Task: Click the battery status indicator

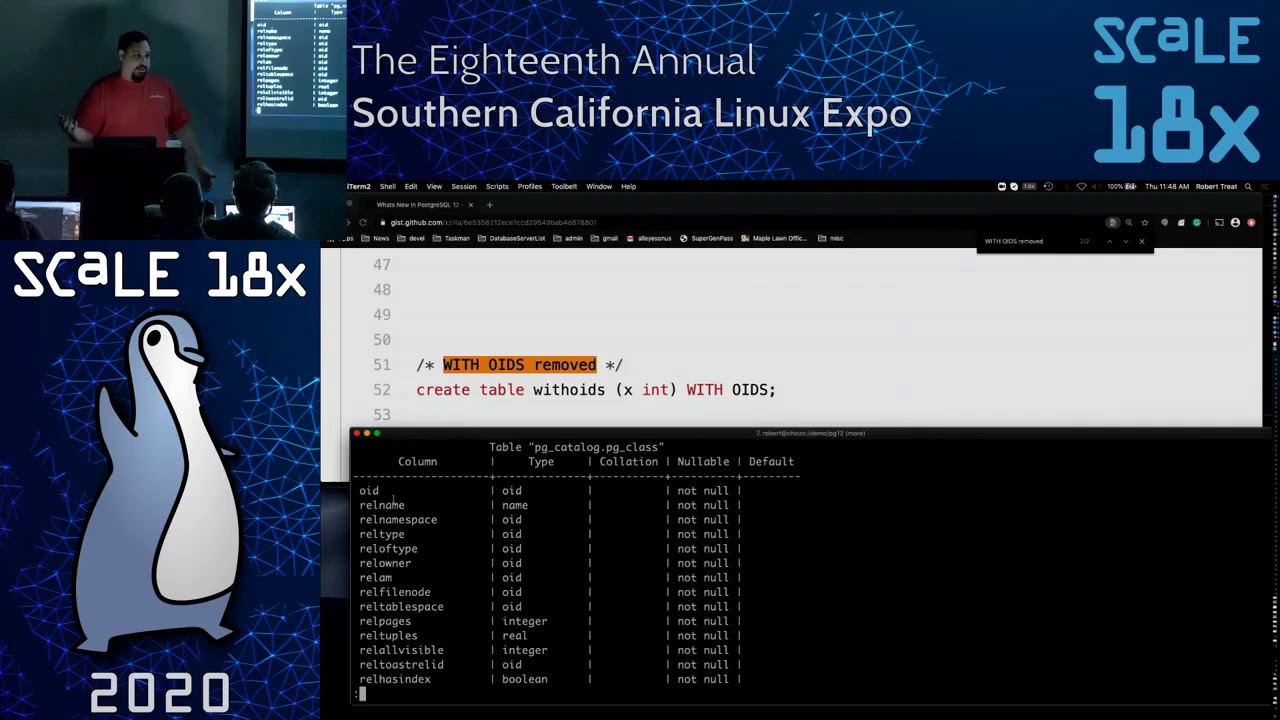Action: 1121,186
